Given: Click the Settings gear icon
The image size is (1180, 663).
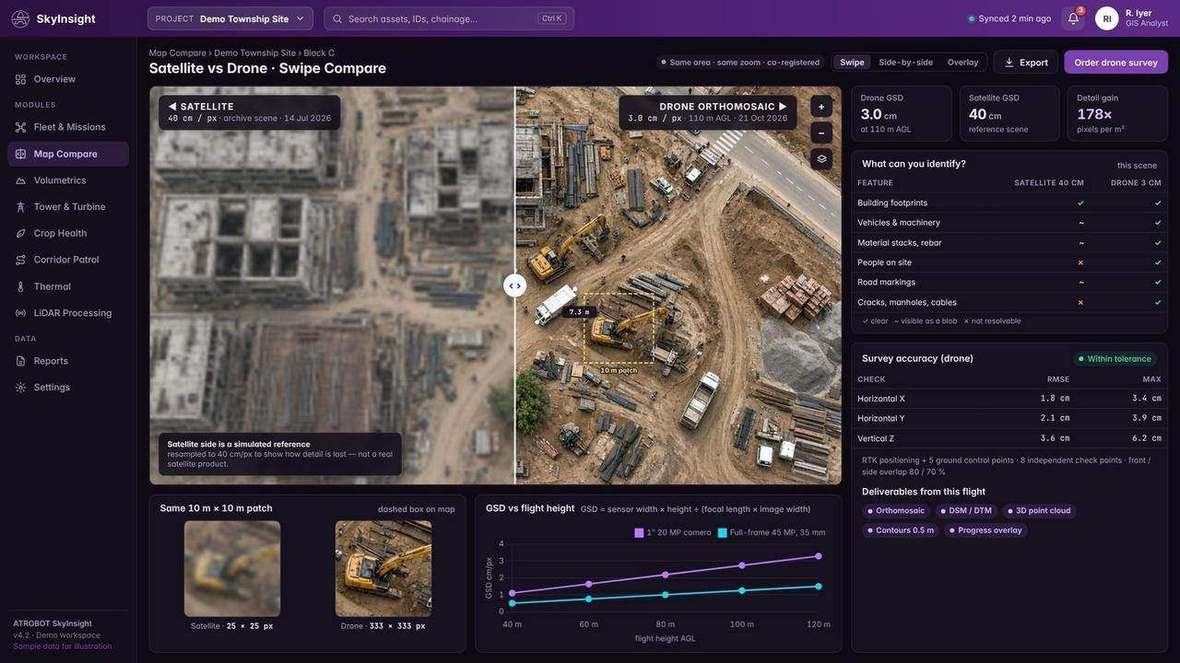Looking at the screenshot, I should (20, 388).
